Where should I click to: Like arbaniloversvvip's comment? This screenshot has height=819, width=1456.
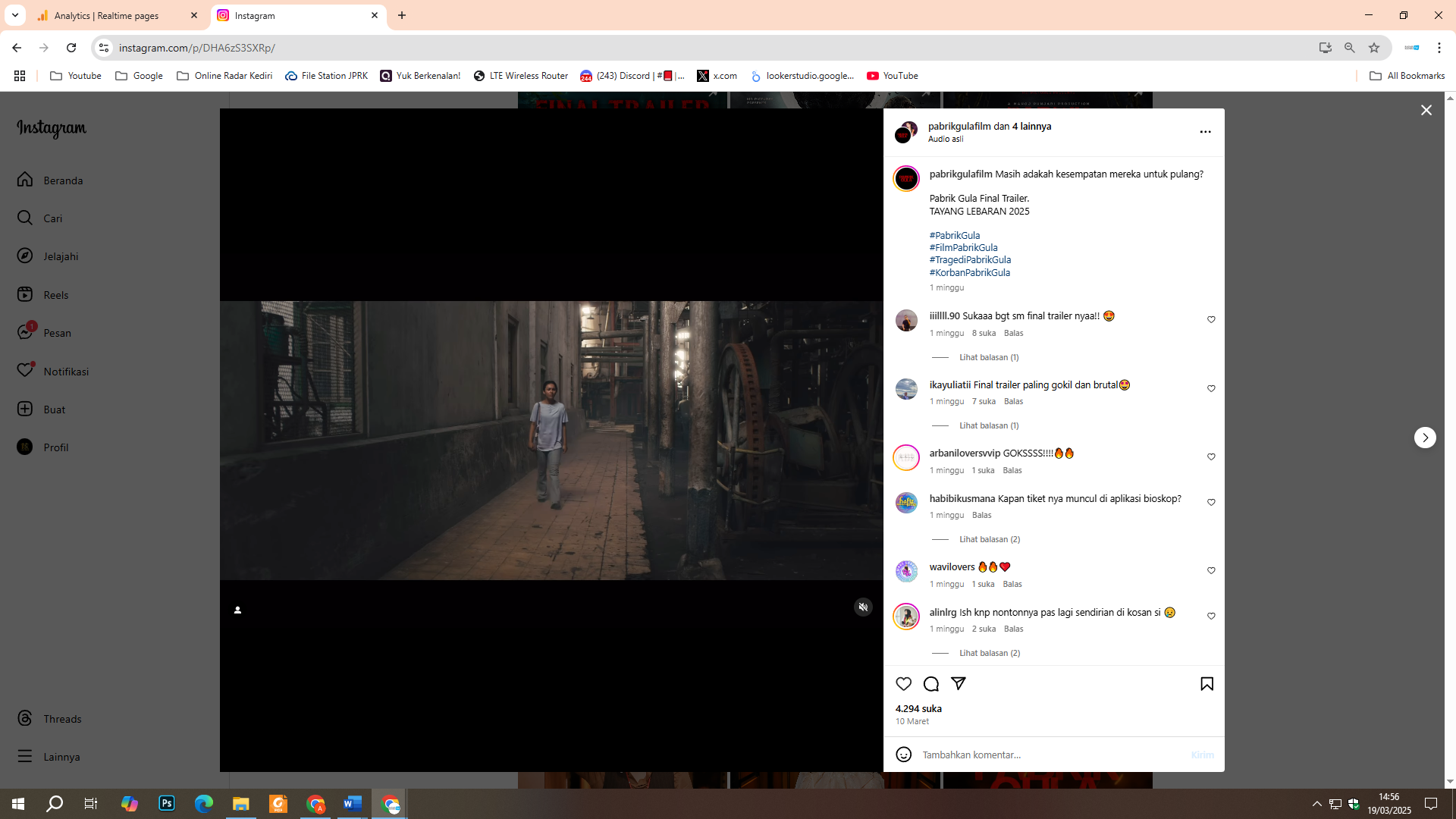click(x=1211, y=457)
